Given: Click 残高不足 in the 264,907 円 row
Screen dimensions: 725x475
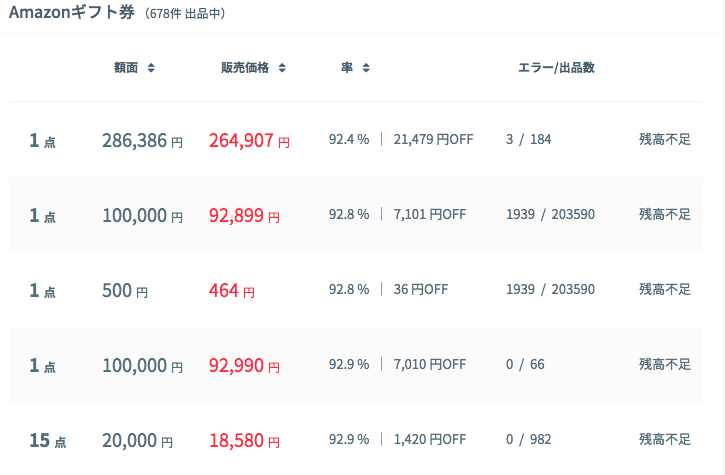Looking at the screenshot, I should (665, 139).
